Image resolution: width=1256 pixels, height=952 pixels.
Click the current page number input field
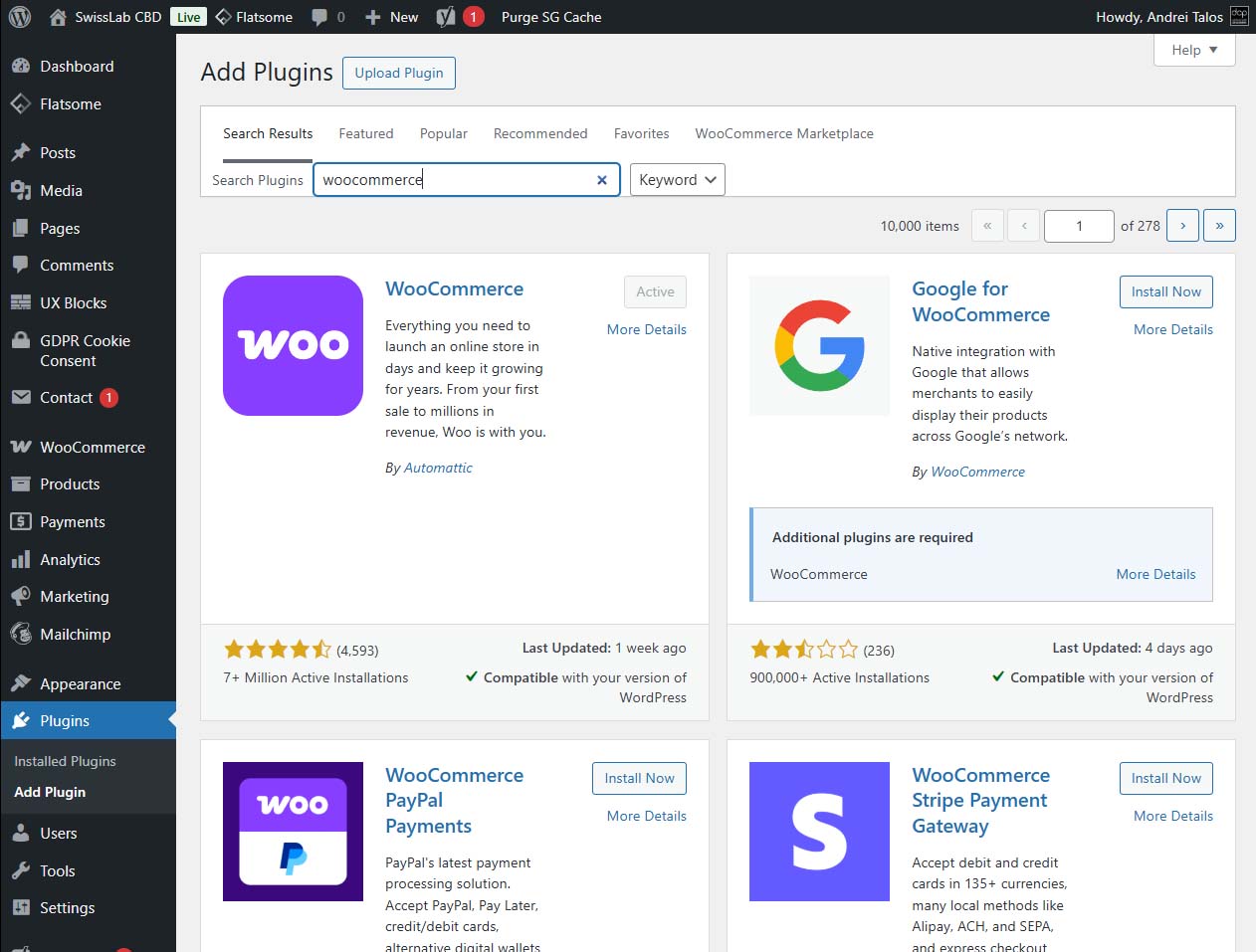tap(1079, 226)
